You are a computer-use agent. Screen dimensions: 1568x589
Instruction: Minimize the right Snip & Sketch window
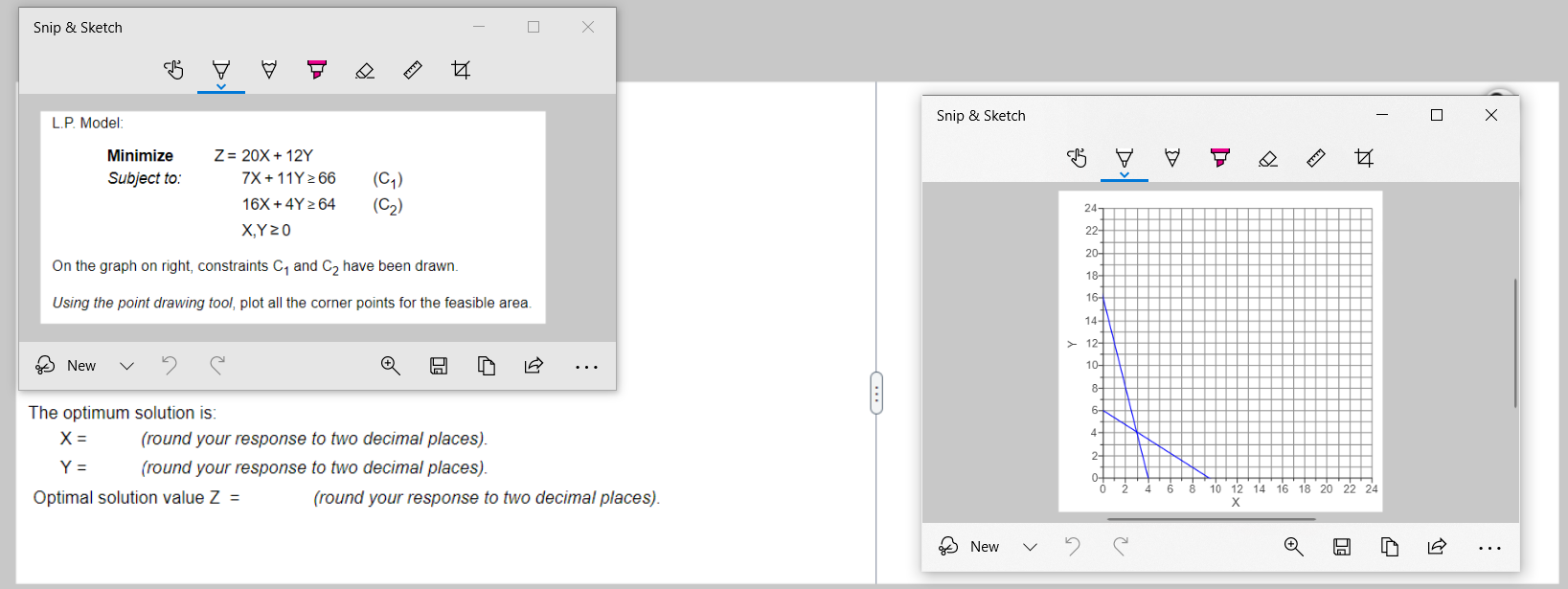point(1382,115)
